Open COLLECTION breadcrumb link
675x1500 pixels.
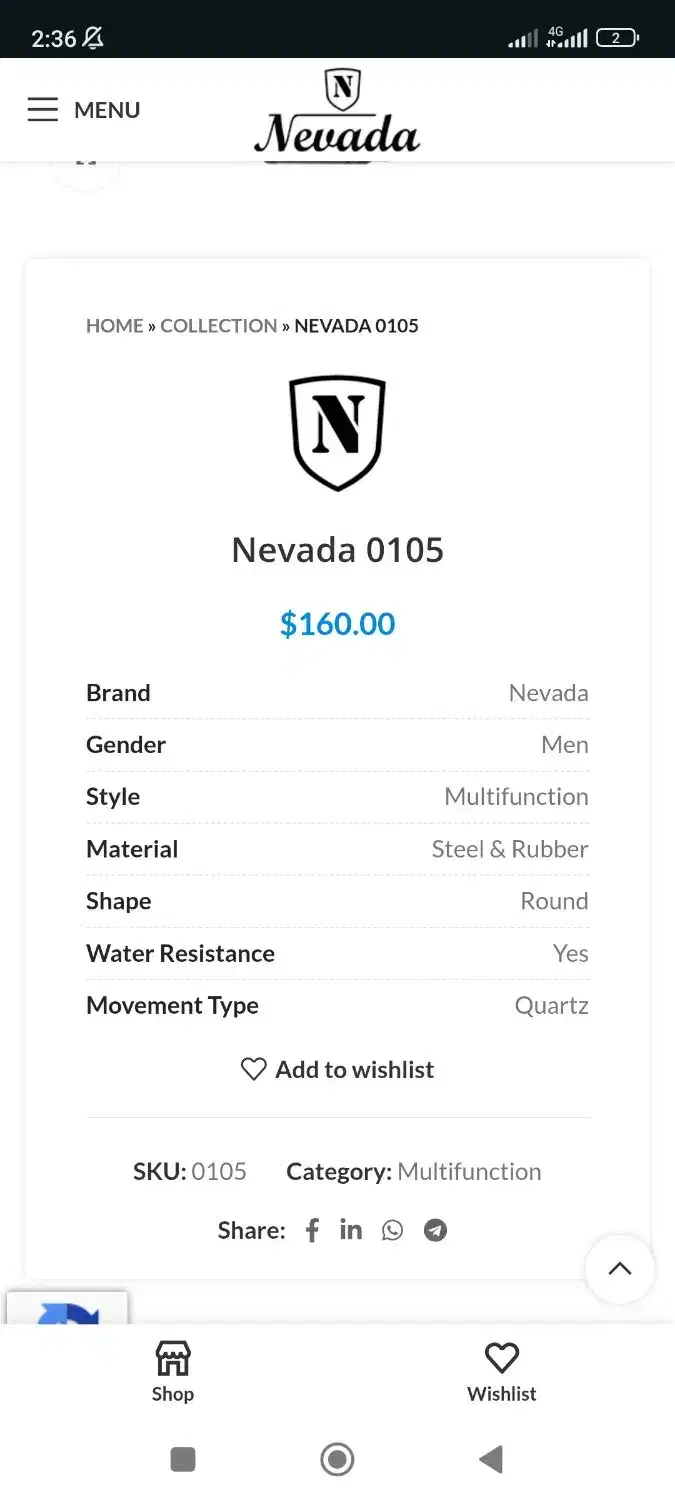coord(219,326)
